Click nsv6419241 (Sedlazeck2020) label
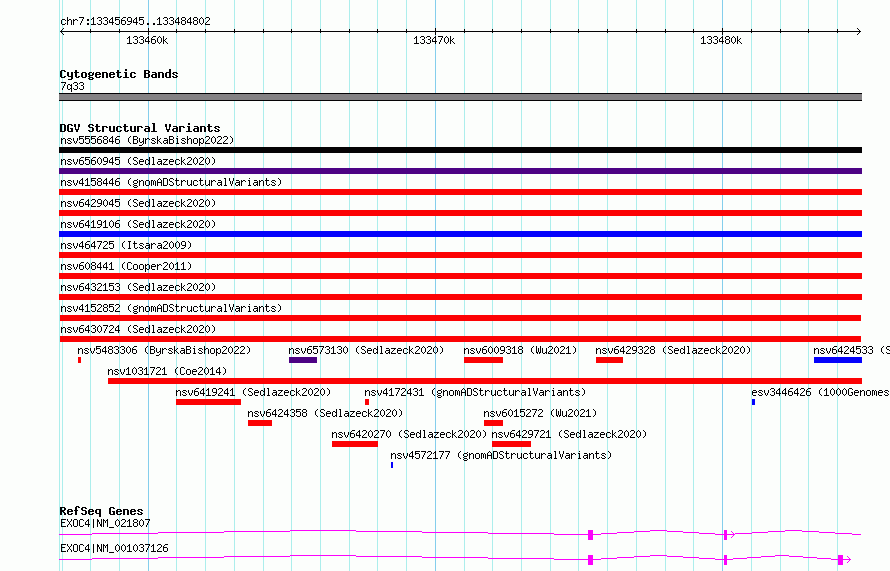Viewport: 890px width, 571px height. 253,392
